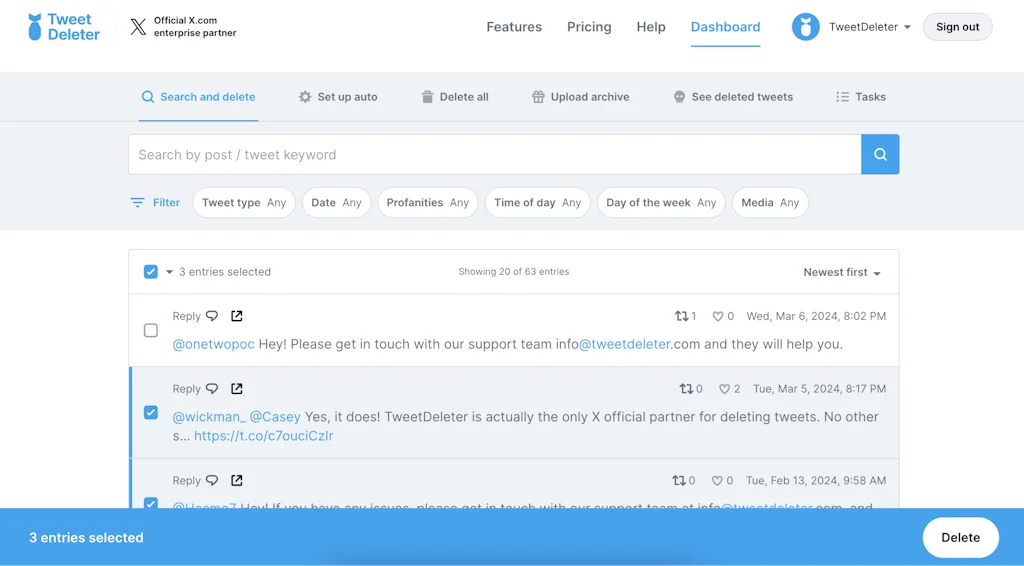
Task: Switch to Delete all tab
Action: click(x=455, y=97)
